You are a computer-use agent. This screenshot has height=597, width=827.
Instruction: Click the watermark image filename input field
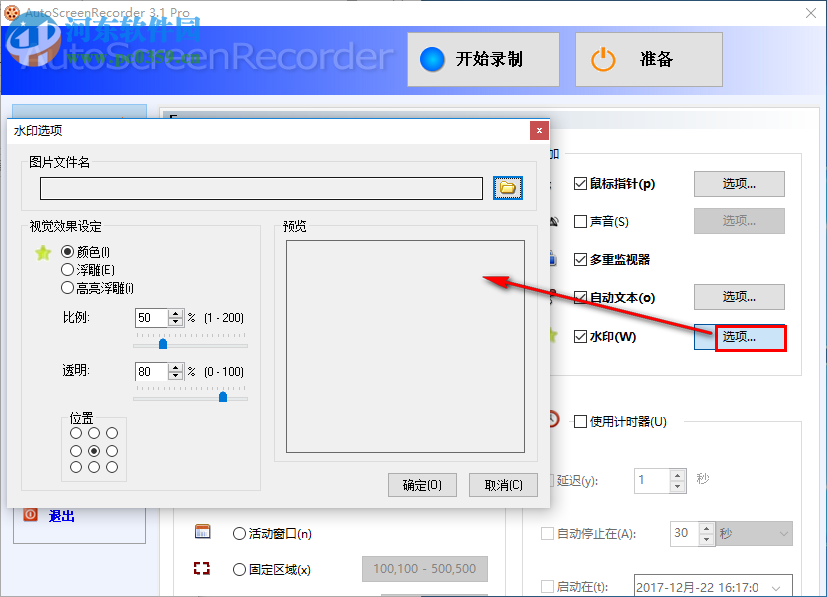[x=260, y=187]
